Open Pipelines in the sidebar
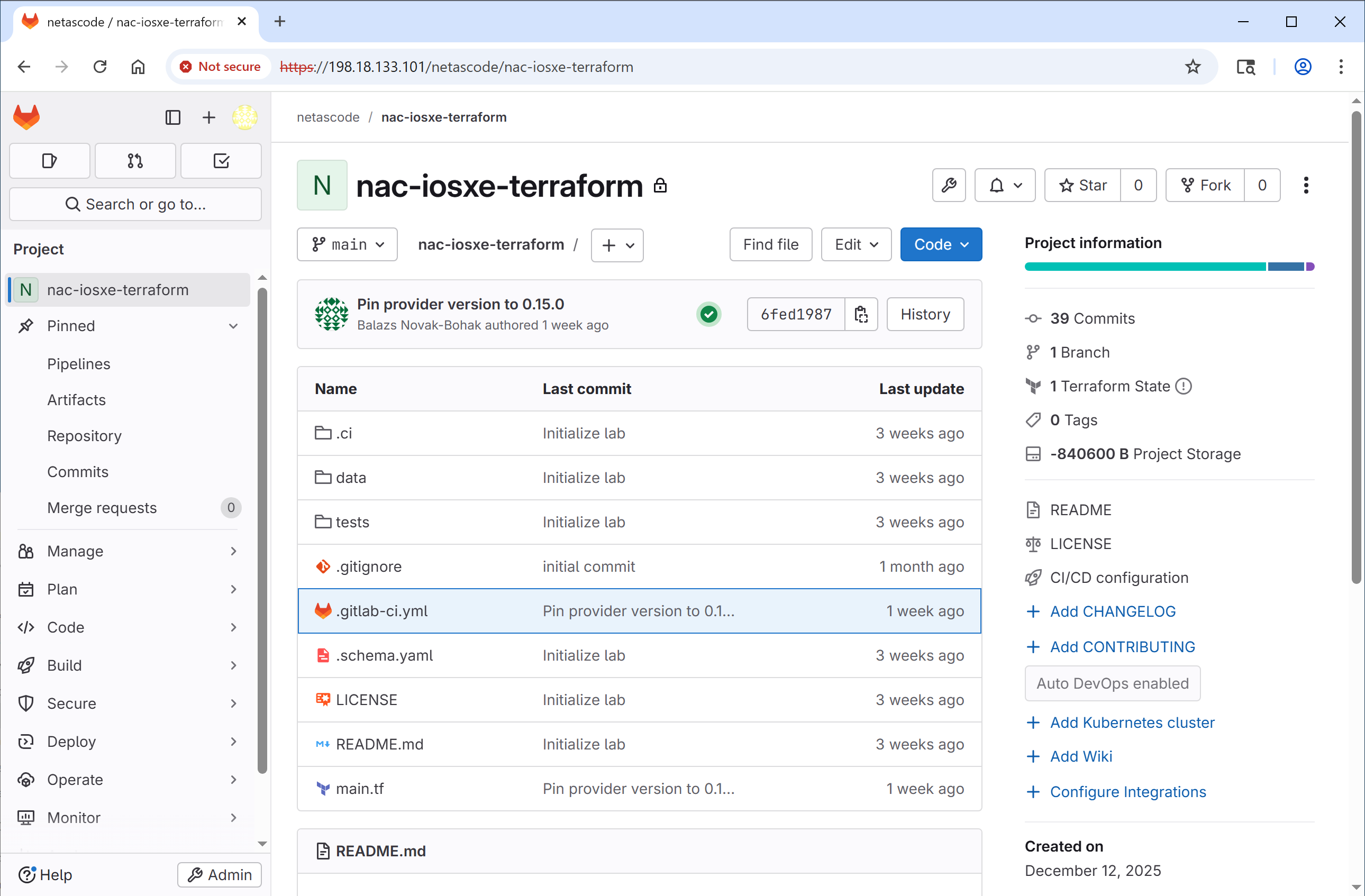Viewport: 1365px width, 896px height. click(x=79, y=364)
